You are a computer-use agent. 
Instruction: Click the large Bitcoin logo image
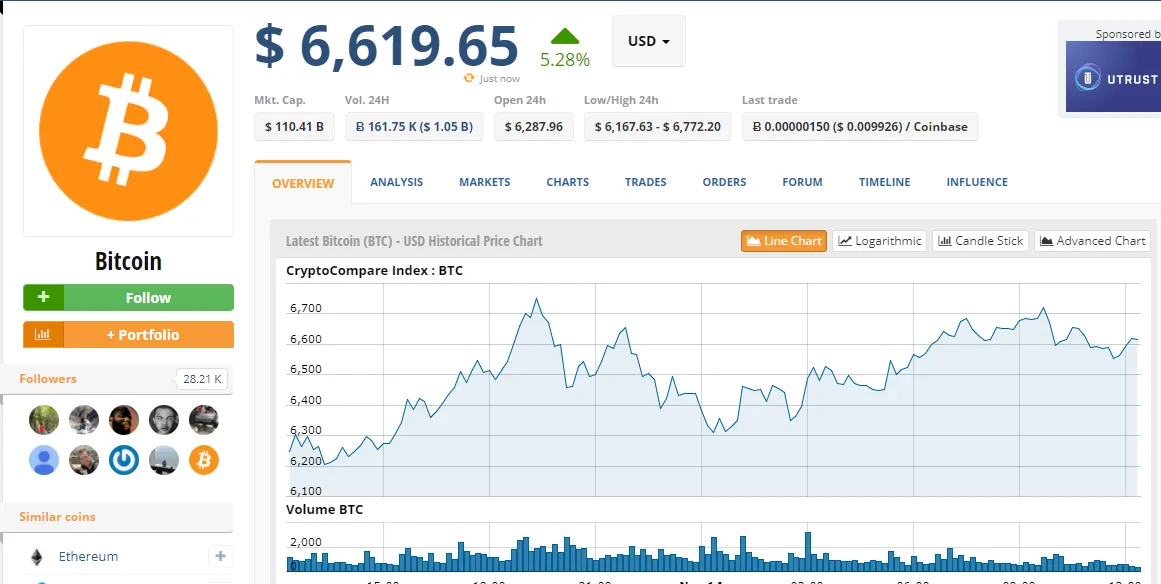tap(128, 131)
